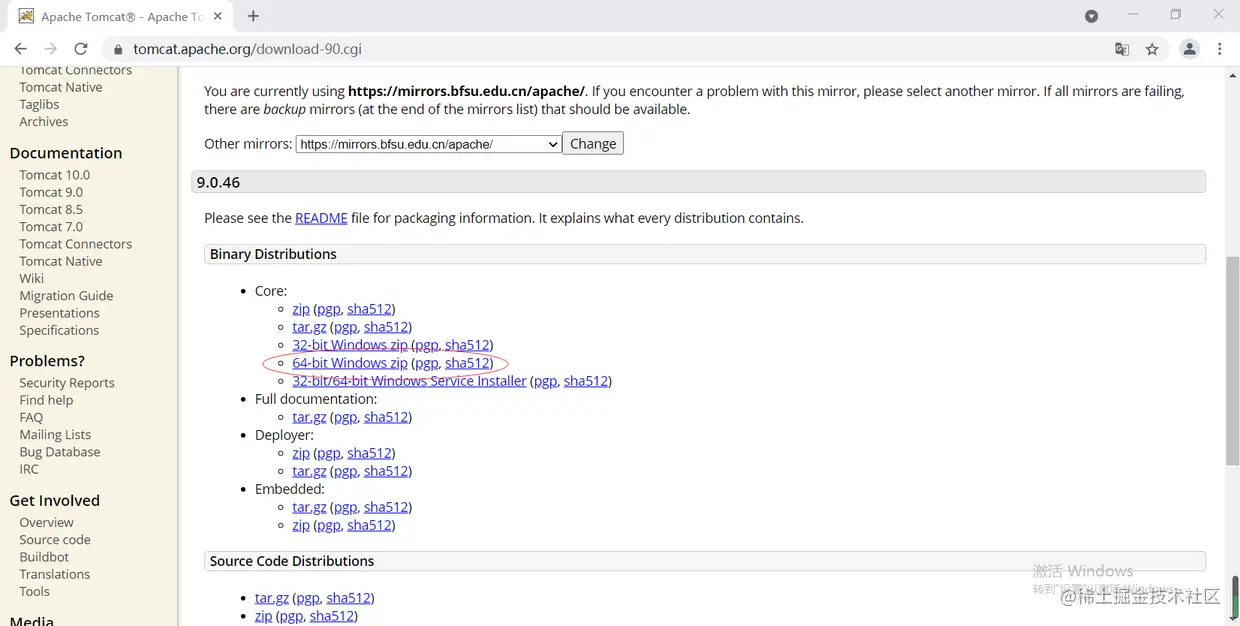Viewport: 1240px width, 626px height.
Task: Click the address bar URL
Action: tap(247, 49)
